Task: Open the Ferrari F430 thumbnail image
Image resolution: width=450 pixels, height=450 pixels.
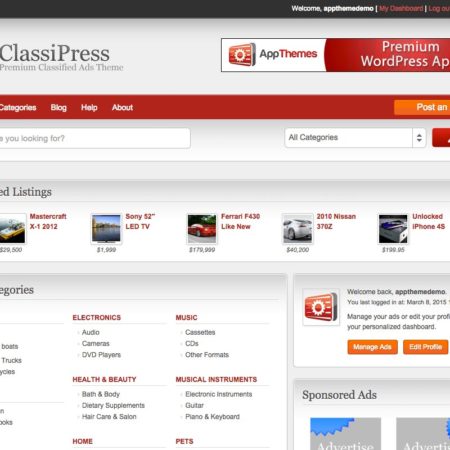Action: (202, 228)
